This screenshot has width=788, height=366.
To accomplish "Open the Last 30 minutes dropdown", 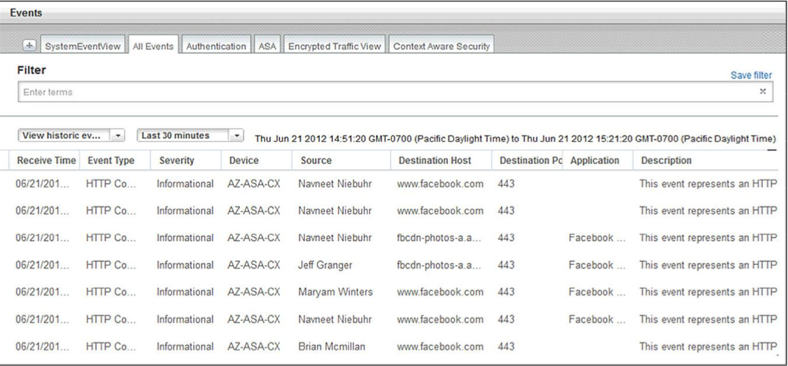I will [x=190, y=135].
